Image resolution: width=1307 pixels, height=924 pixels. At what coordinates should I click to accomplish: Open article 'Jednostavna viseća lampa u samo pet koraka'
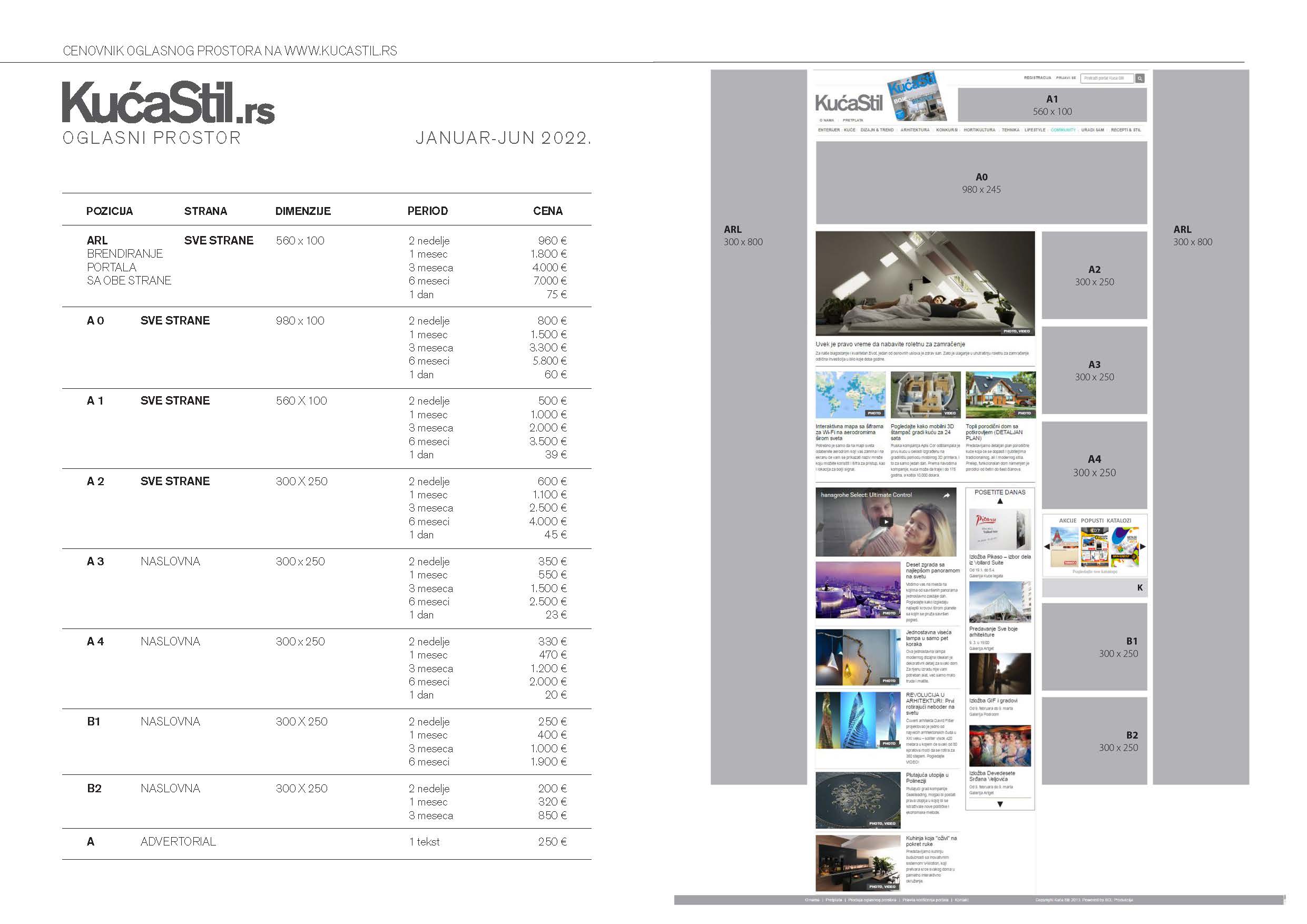click(x=928, y=638)
